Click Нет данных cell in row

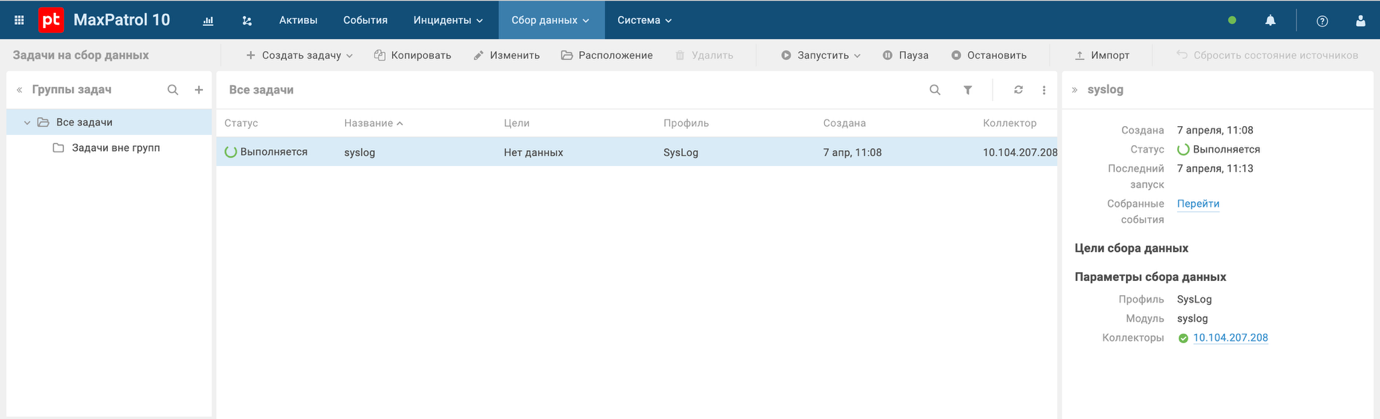click(533, 153)
